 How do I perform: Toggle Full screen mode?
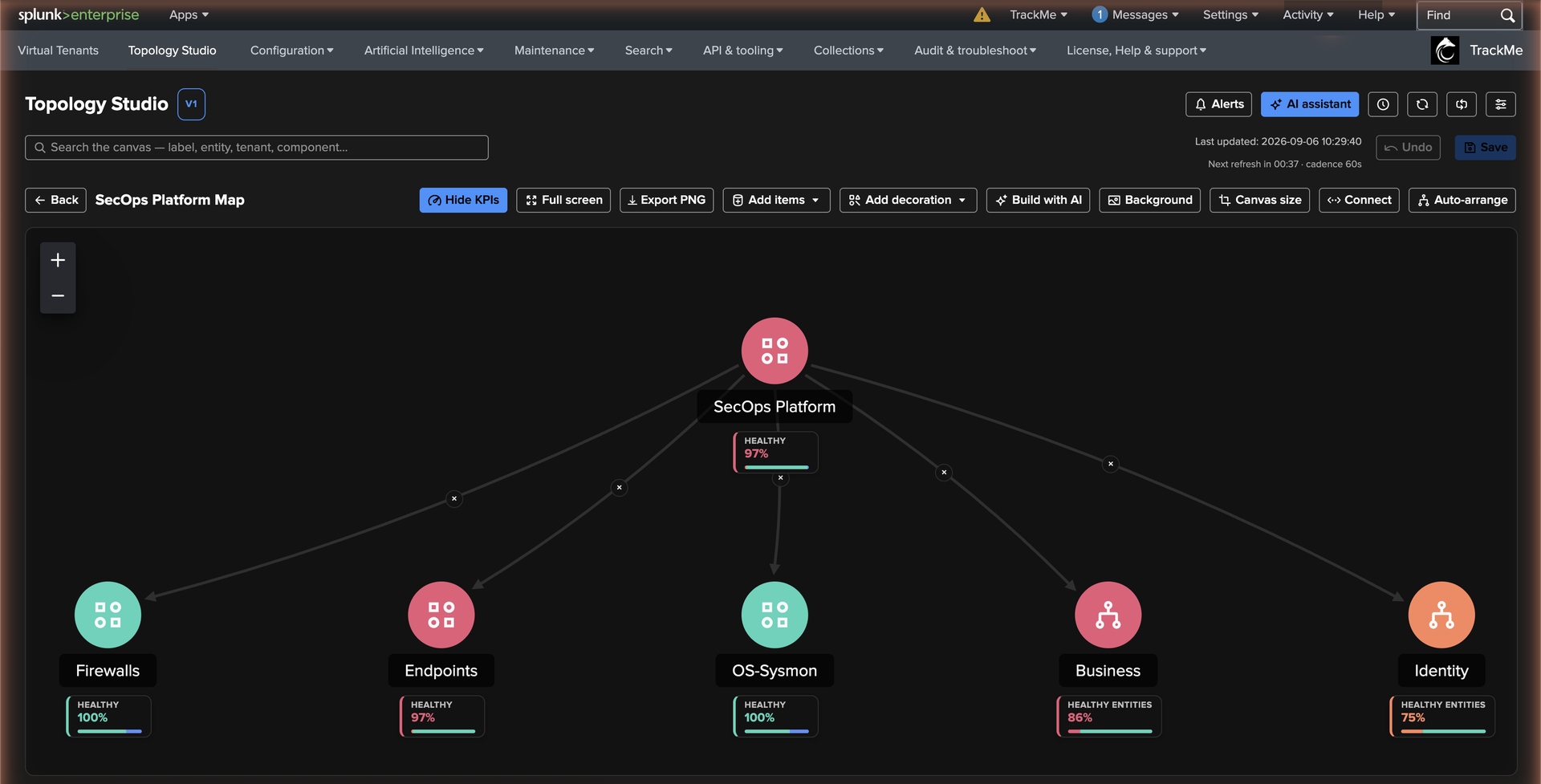coord(563,200)
